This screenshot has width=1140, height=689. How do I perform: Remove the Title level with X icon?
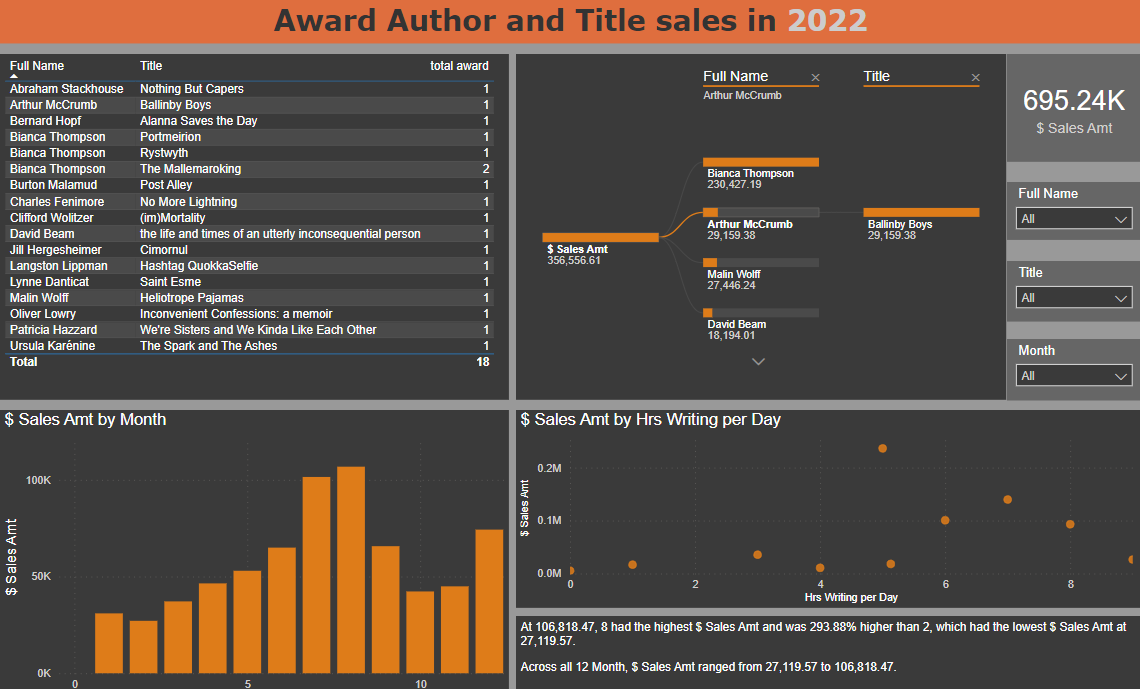(x=975, y=78)
